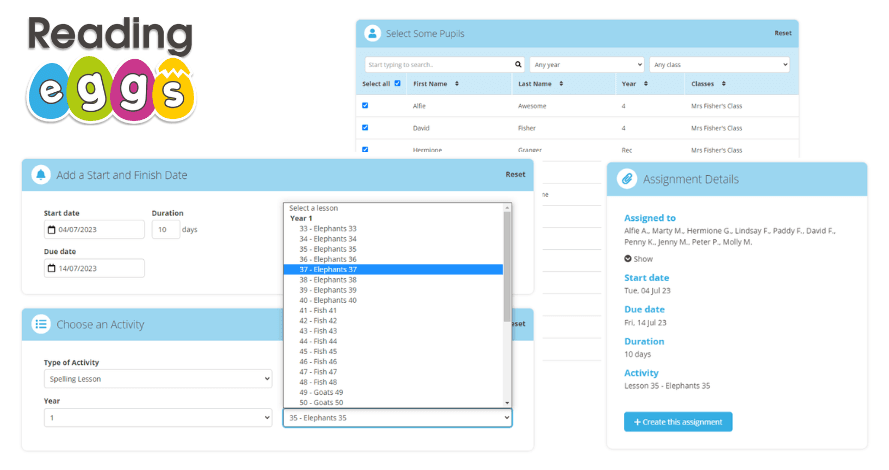889x470 pixels.
Task: Click Reset in the Select Some Pupils panel
Action: coord(782,33)
